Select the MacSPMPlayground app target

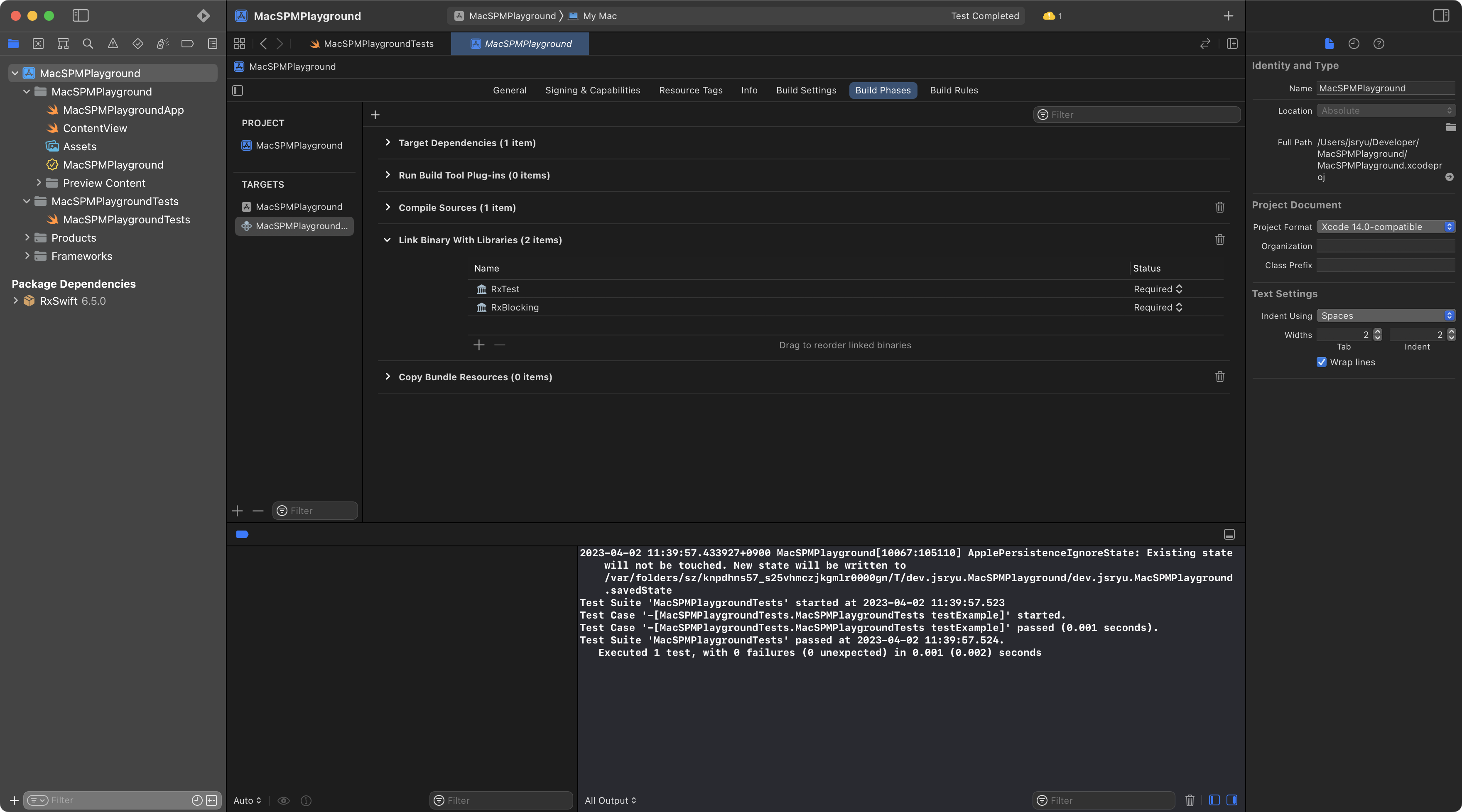(x=294, y=207)
